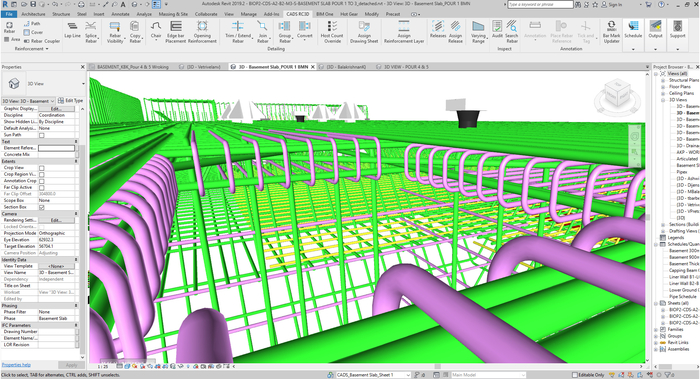This screenshot has height=379, width=700.
Task: Select Edge bar Placement tool
Action: [175, 32]
